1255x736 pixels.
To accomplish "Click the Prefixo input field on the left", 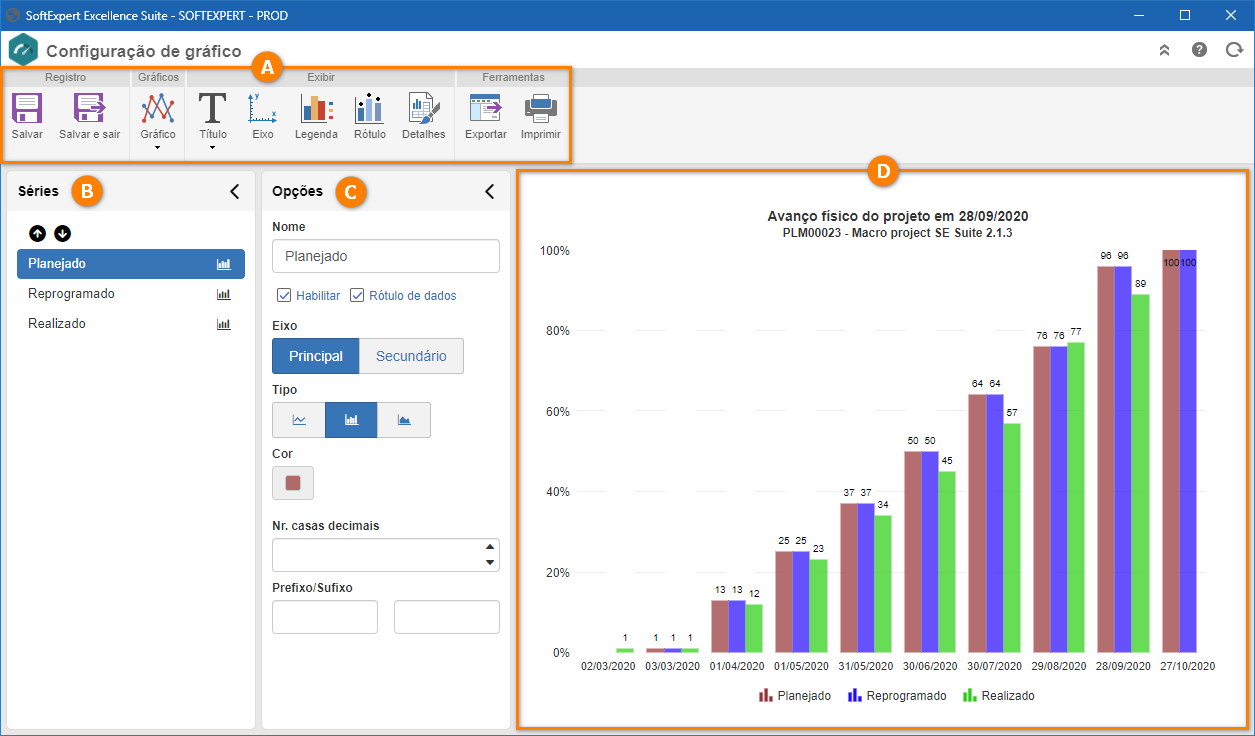I will [x=325, y=617].
